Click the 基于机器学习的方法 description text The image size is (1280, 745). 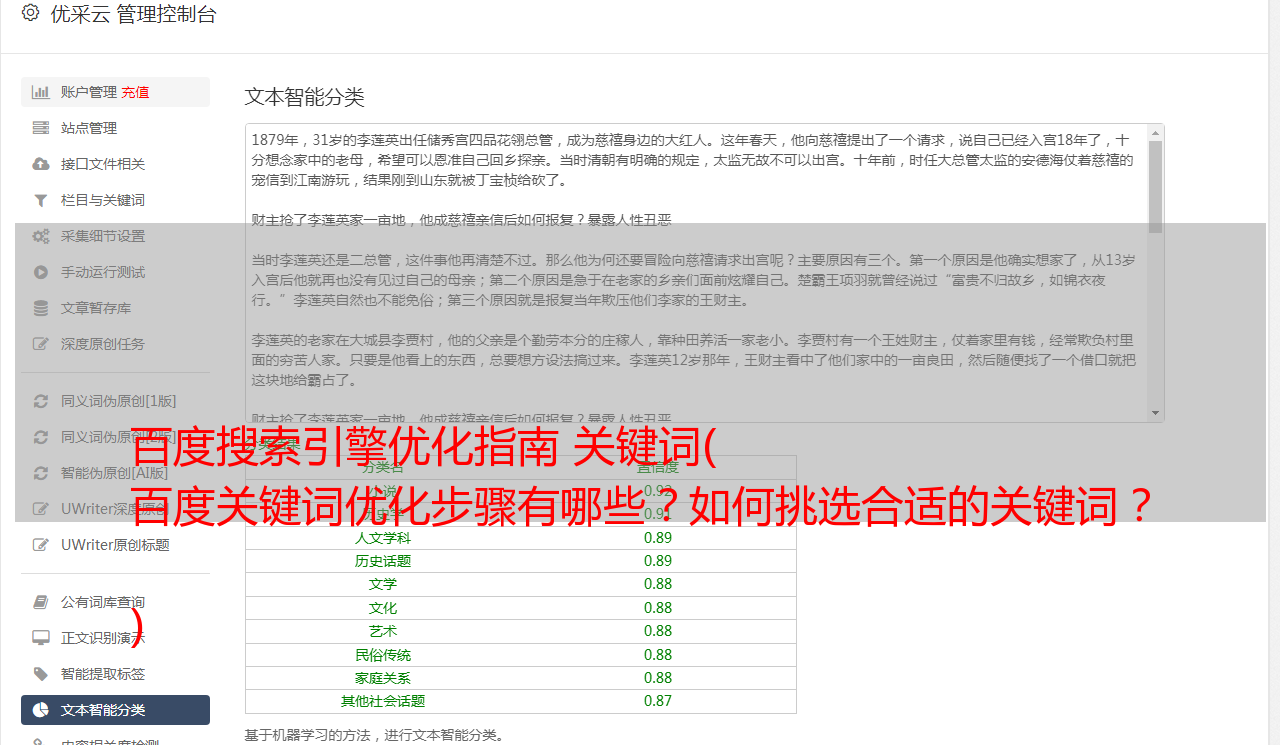[375, 735]
